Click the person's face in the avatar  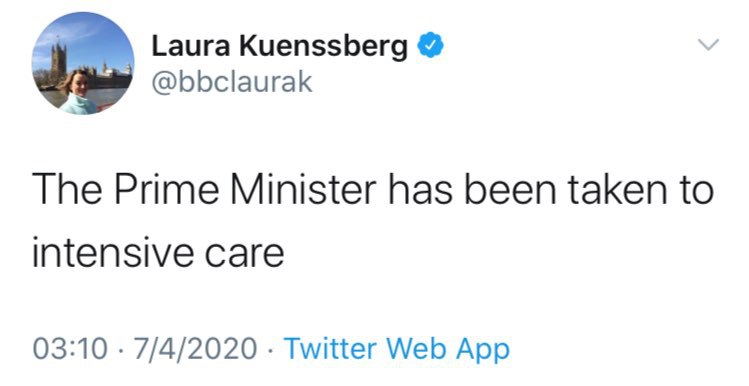click(79, 84)
